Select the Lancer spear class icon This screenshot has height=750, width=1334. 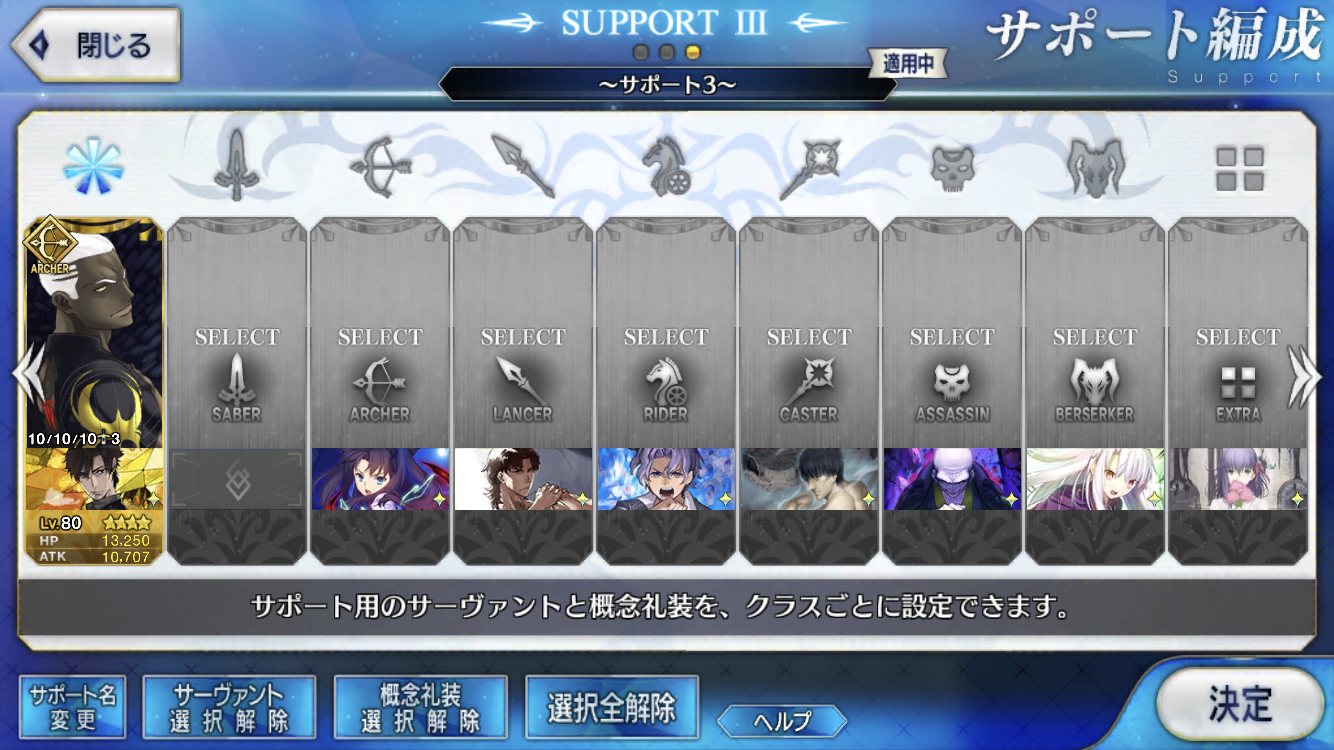click(522, 167)
